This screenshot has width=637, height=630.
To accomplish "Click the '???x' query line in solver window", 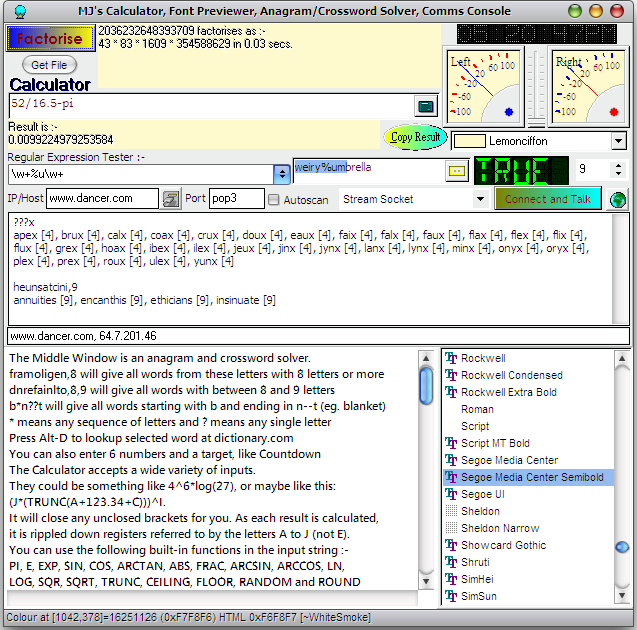I will pyautogui.click(x=24, y=223).
